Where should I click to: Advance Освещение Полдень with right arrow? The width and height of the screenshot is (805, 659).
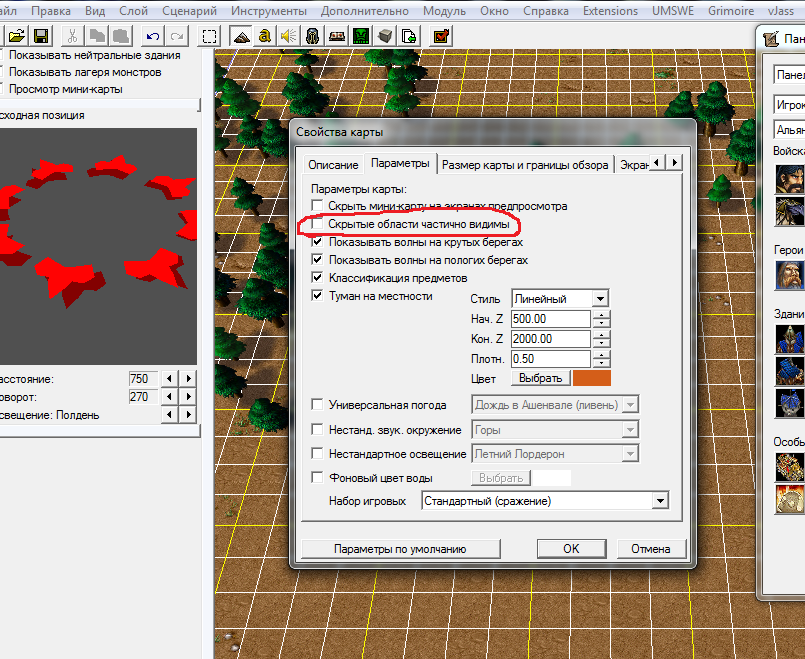pos(188,414)
